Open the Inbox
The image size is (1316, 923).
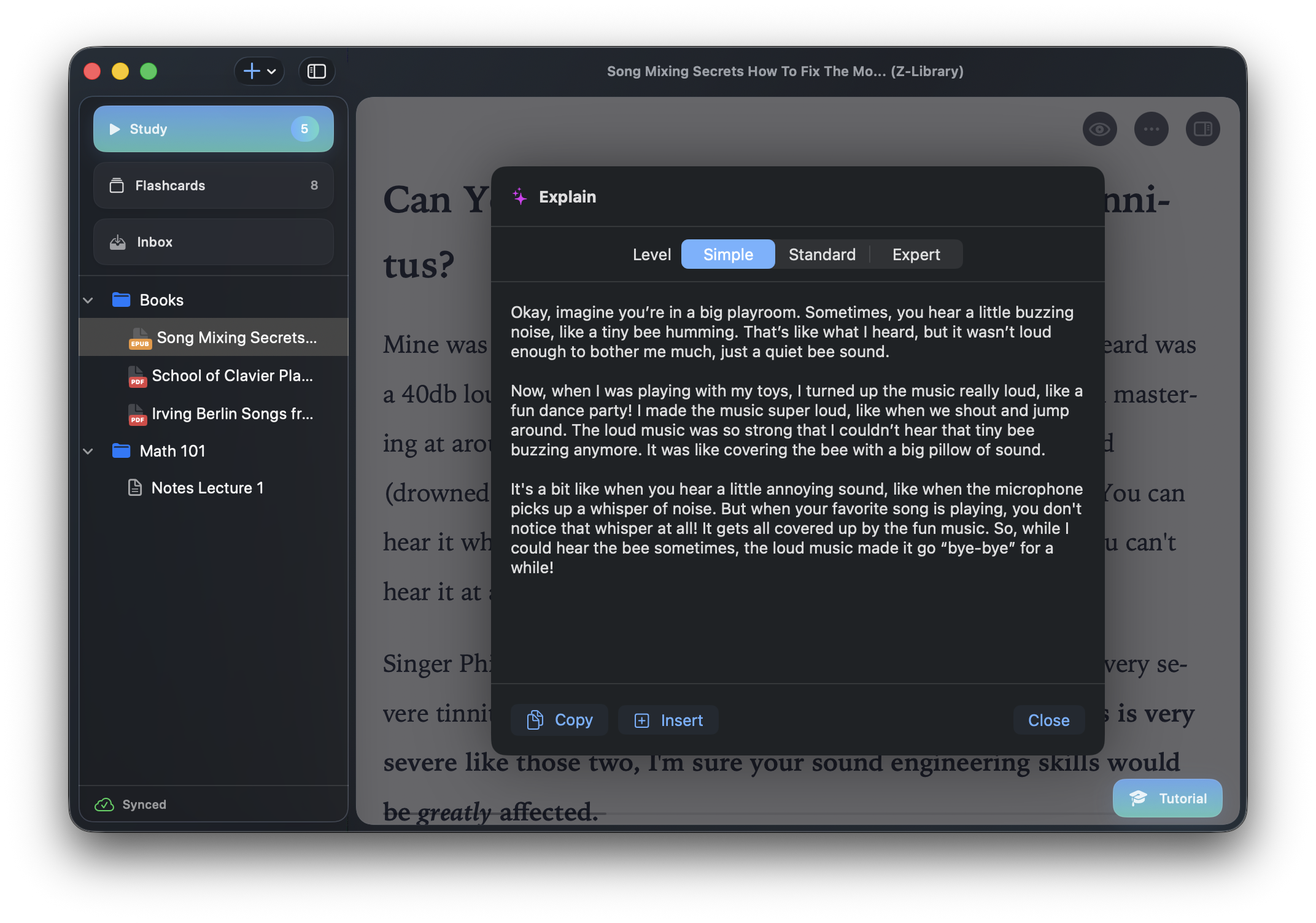tap(213, 241)
